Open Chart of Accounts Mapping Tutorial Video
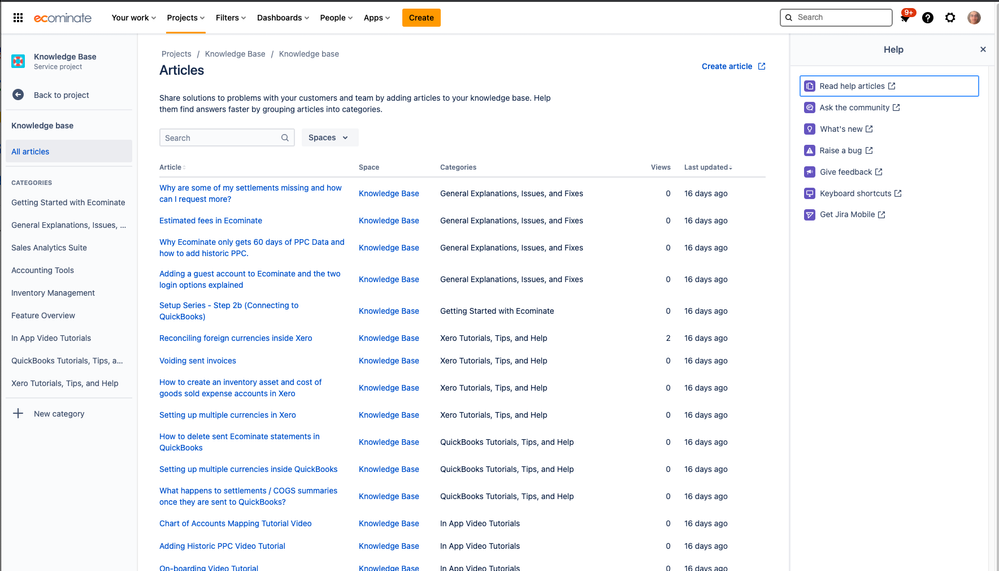 coord(236,524)
